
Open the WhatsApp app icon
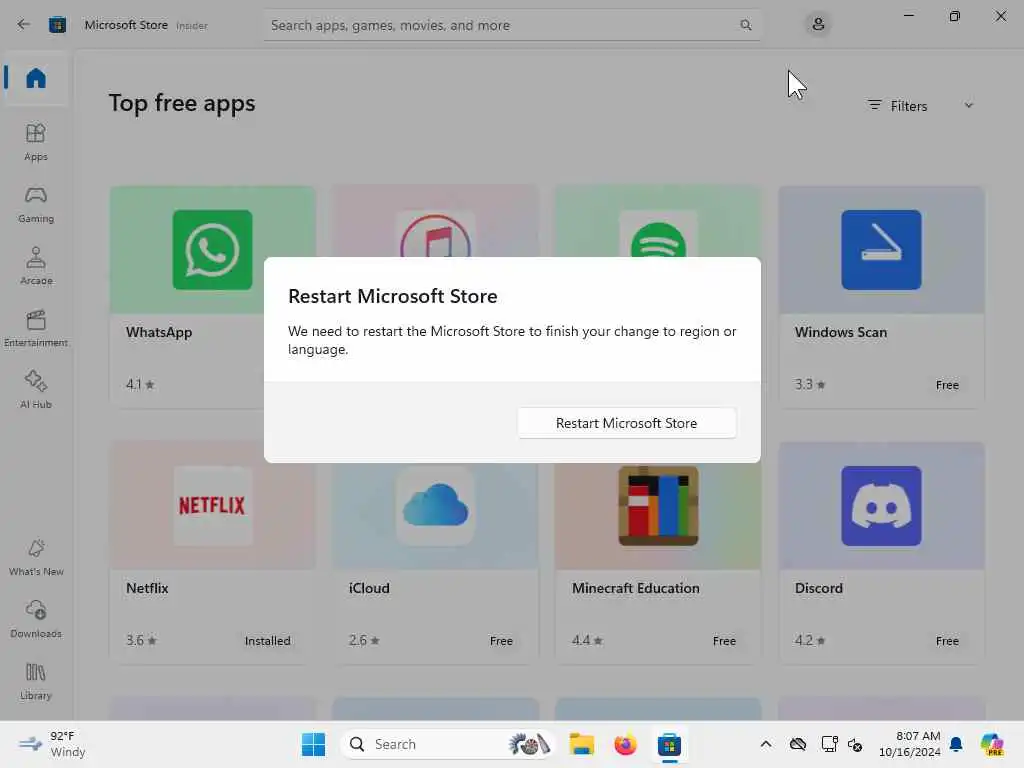pyautogui.click(x=212, y=249)
